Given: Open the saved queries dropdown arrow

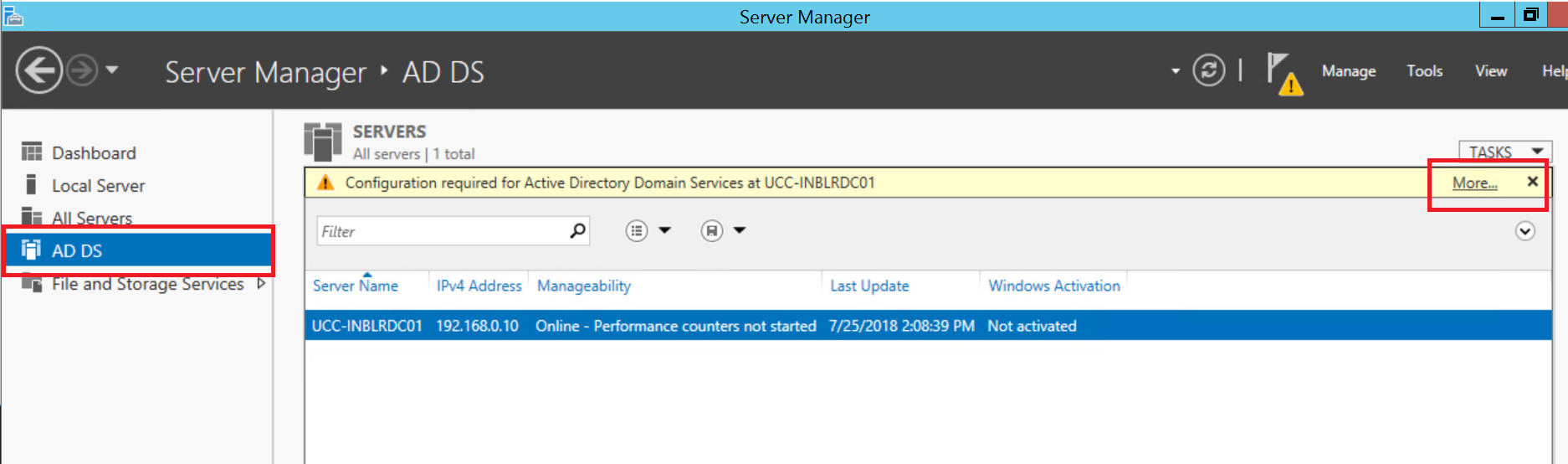Looking at the screenshot, I should click(x=740, y=230).
